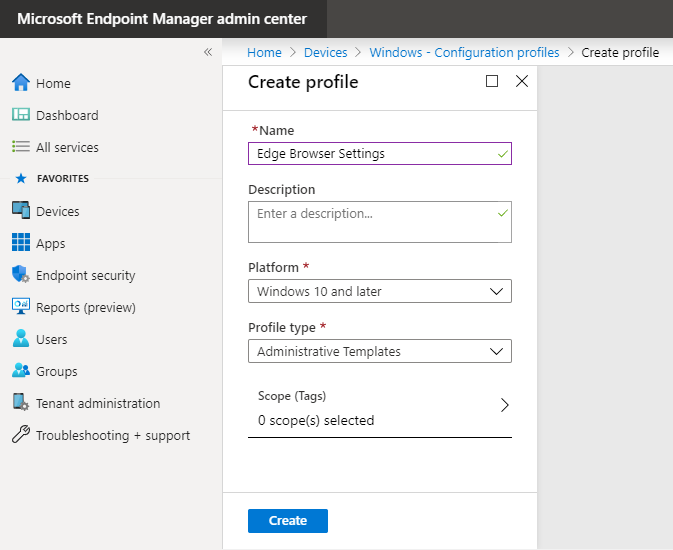Open Dashboard from sidebar menu
Image resolution: width=673 pixels, height=550 pixels.
pos(67,115)
